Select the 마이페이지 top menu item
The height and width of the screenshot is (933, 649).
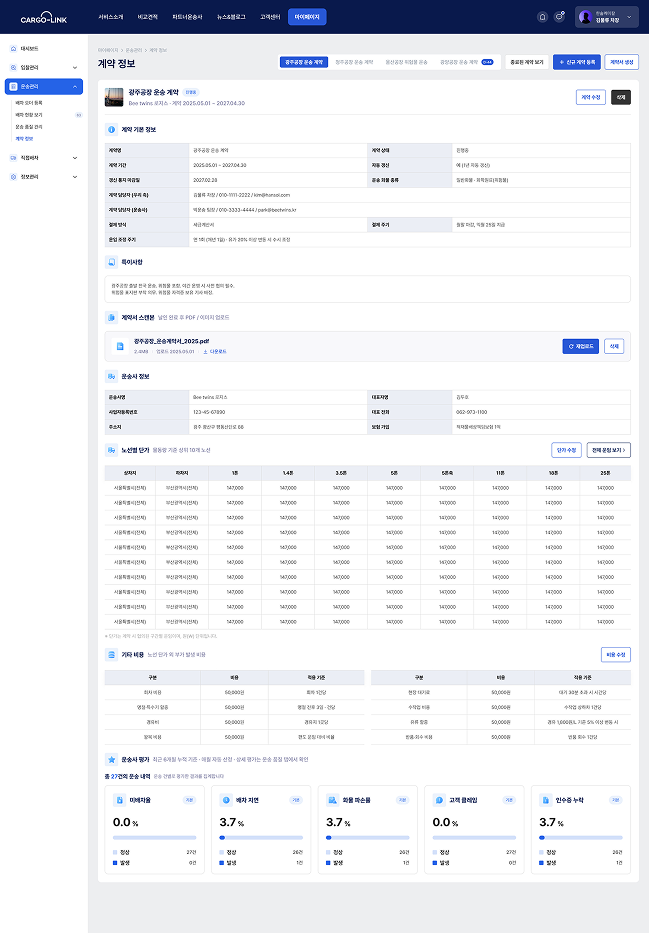(x=307, y=17)
